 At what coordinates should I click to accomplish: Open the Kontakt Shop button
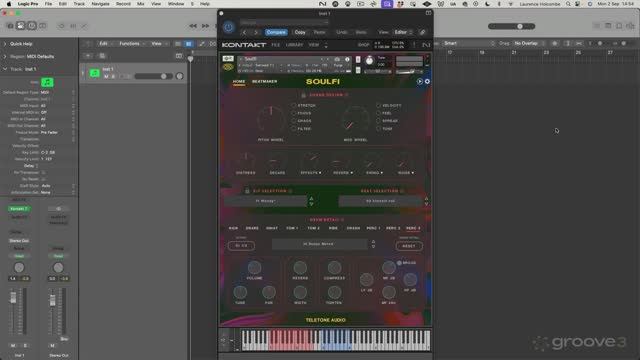(363, 45)
